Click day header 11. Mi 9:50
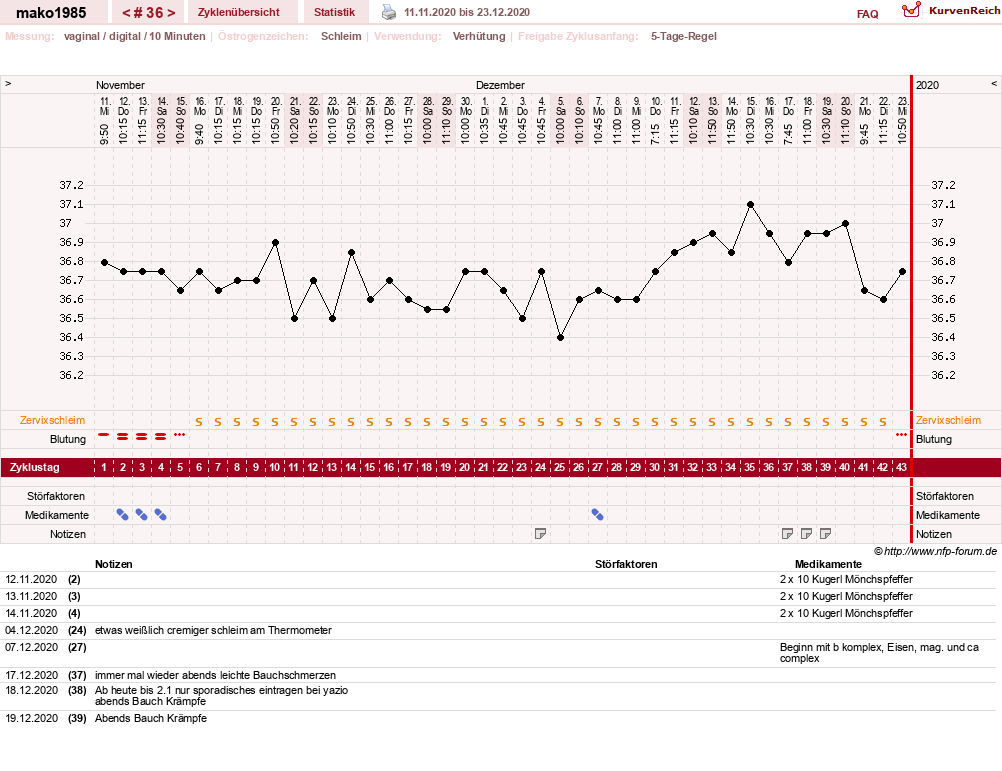 point(105,121)
